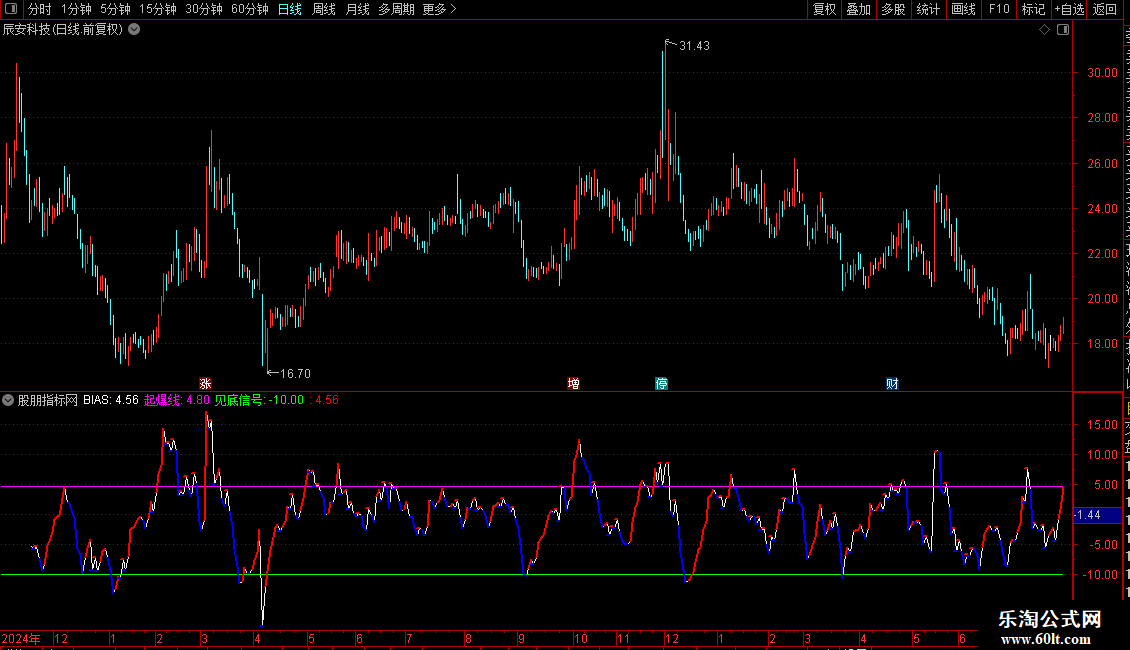This screenshot has height=650, width=1130.
Task: Click the 30.00 price axis label
Action: point(1103,73)
